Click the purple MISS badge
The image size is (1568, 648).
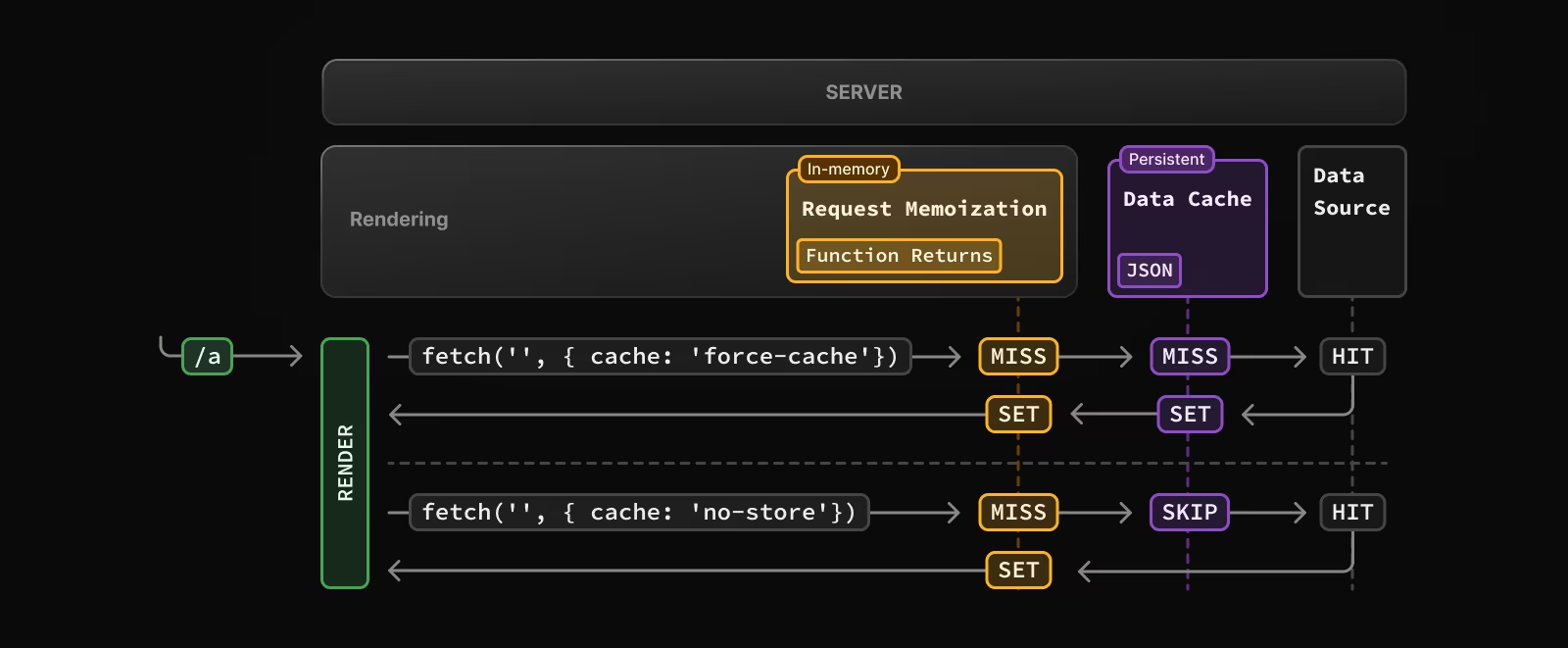pos(1190,357)
